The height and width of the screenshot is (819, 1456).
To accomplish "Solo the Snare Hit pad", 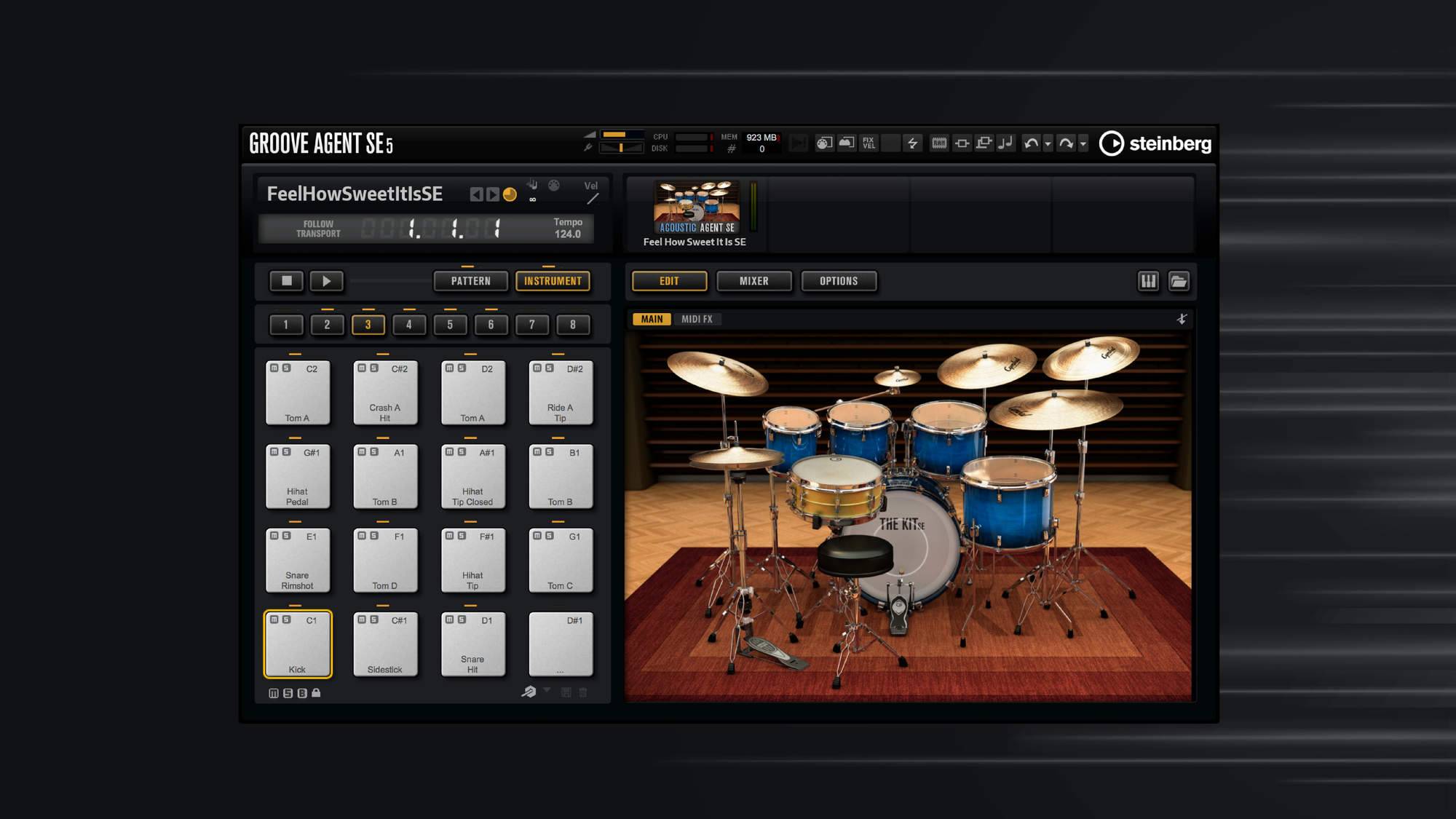I will 462,620.
